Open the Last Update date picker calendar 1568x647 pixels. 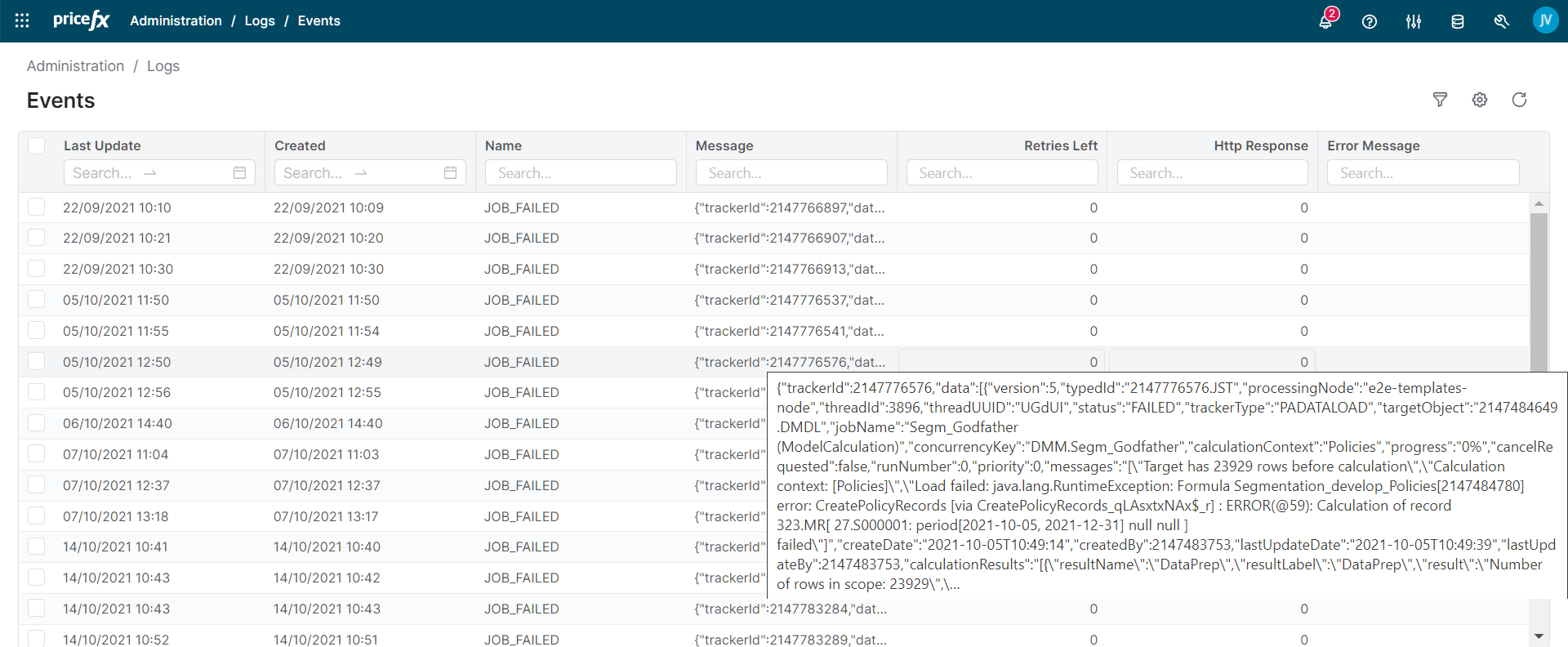(239, 172)
